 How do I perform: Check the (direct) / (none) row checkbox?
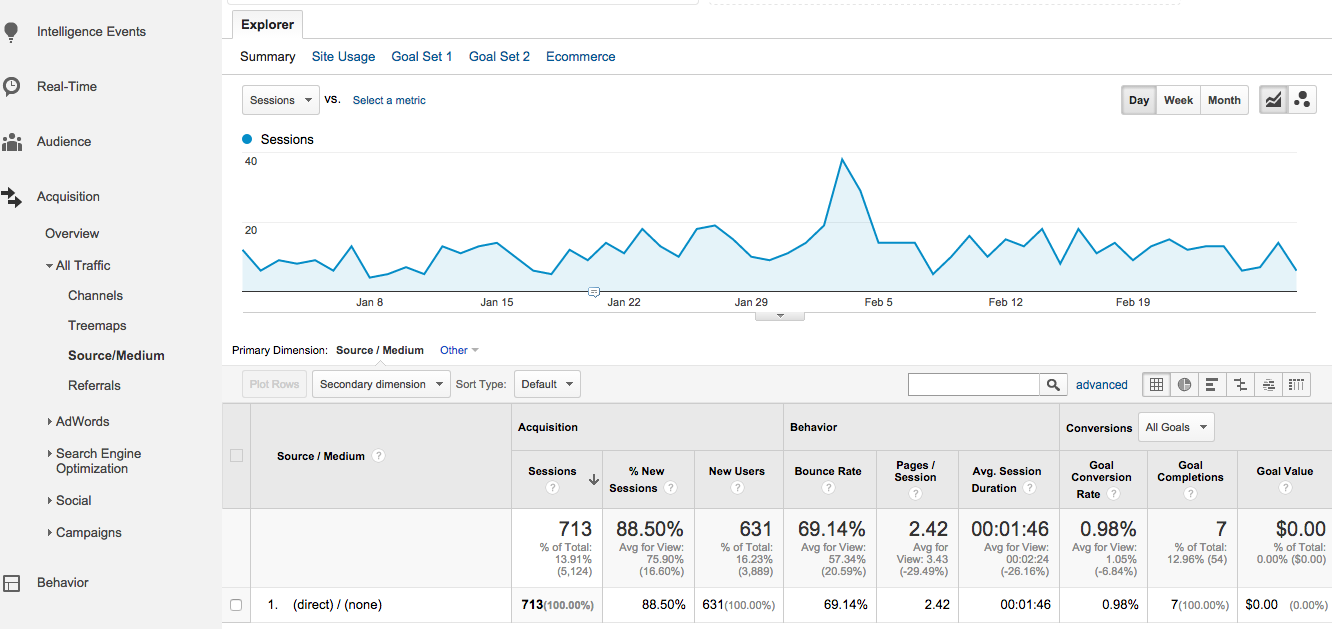(236, 605)
